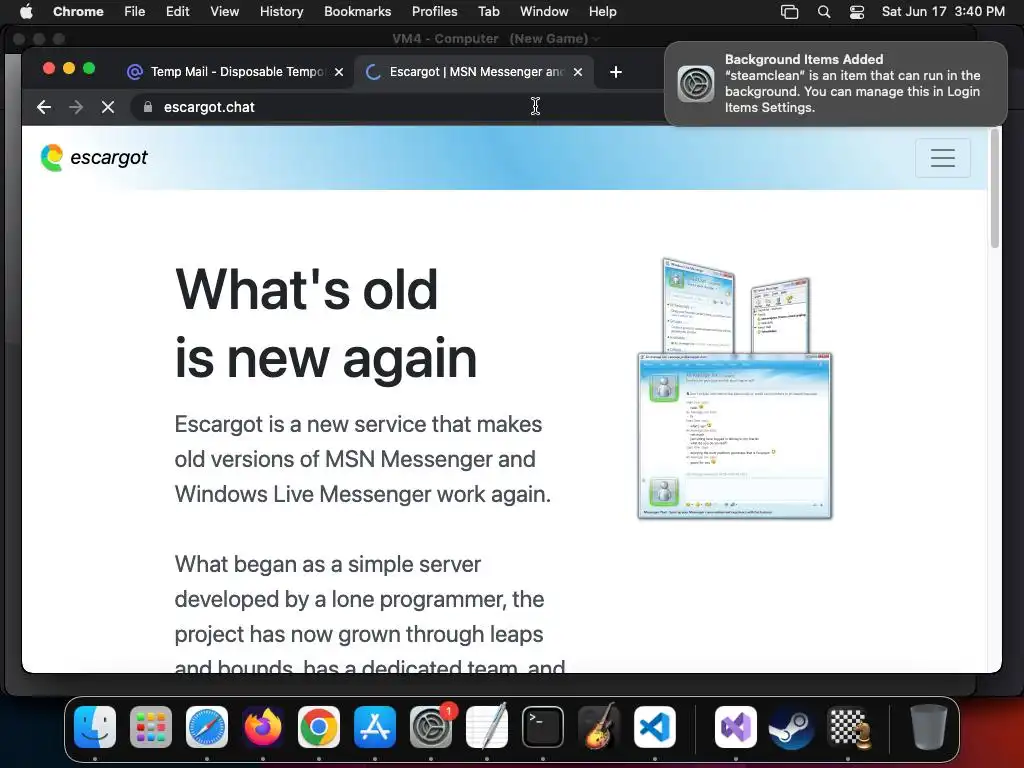Open the File menu
This screenshot has width=1024, height=768.
[x=135, y=12]
